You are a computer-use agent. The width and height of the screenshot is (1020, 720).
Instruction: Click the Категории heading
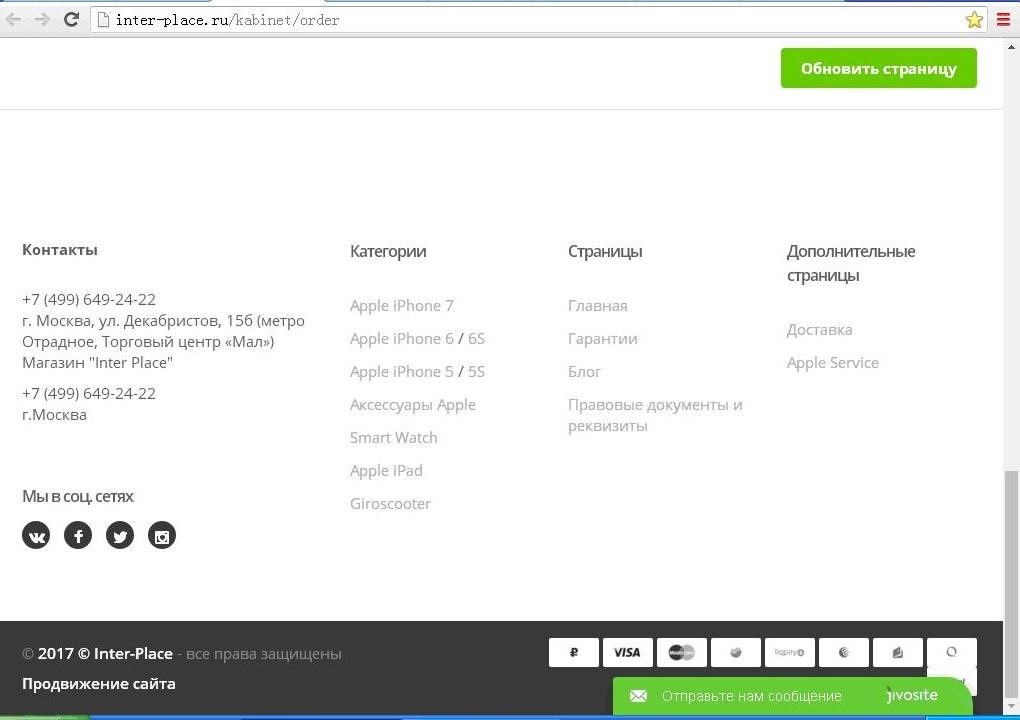(x=388, y=251)
